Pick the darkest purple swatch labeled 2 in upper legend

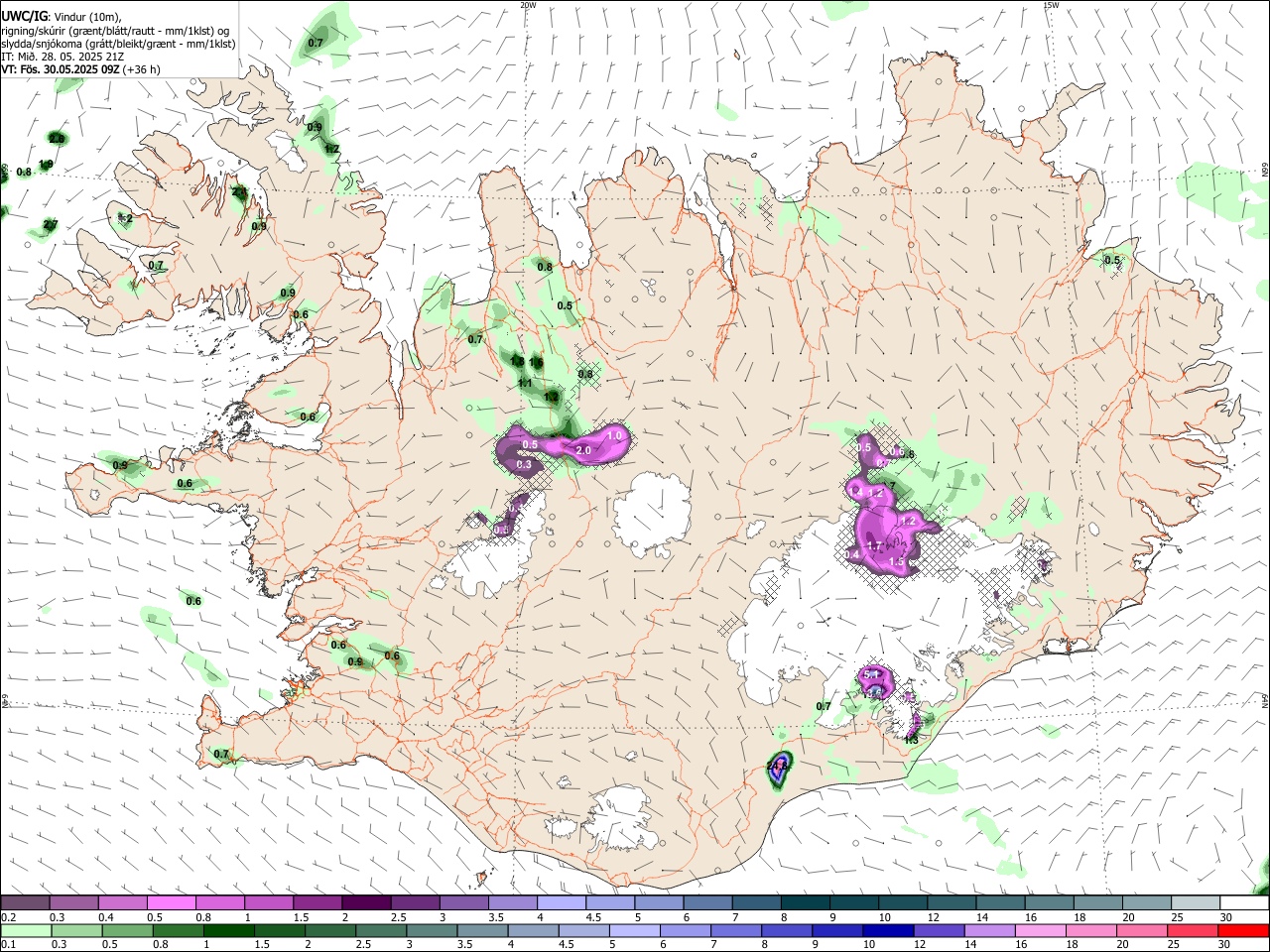tap(365, 903)
